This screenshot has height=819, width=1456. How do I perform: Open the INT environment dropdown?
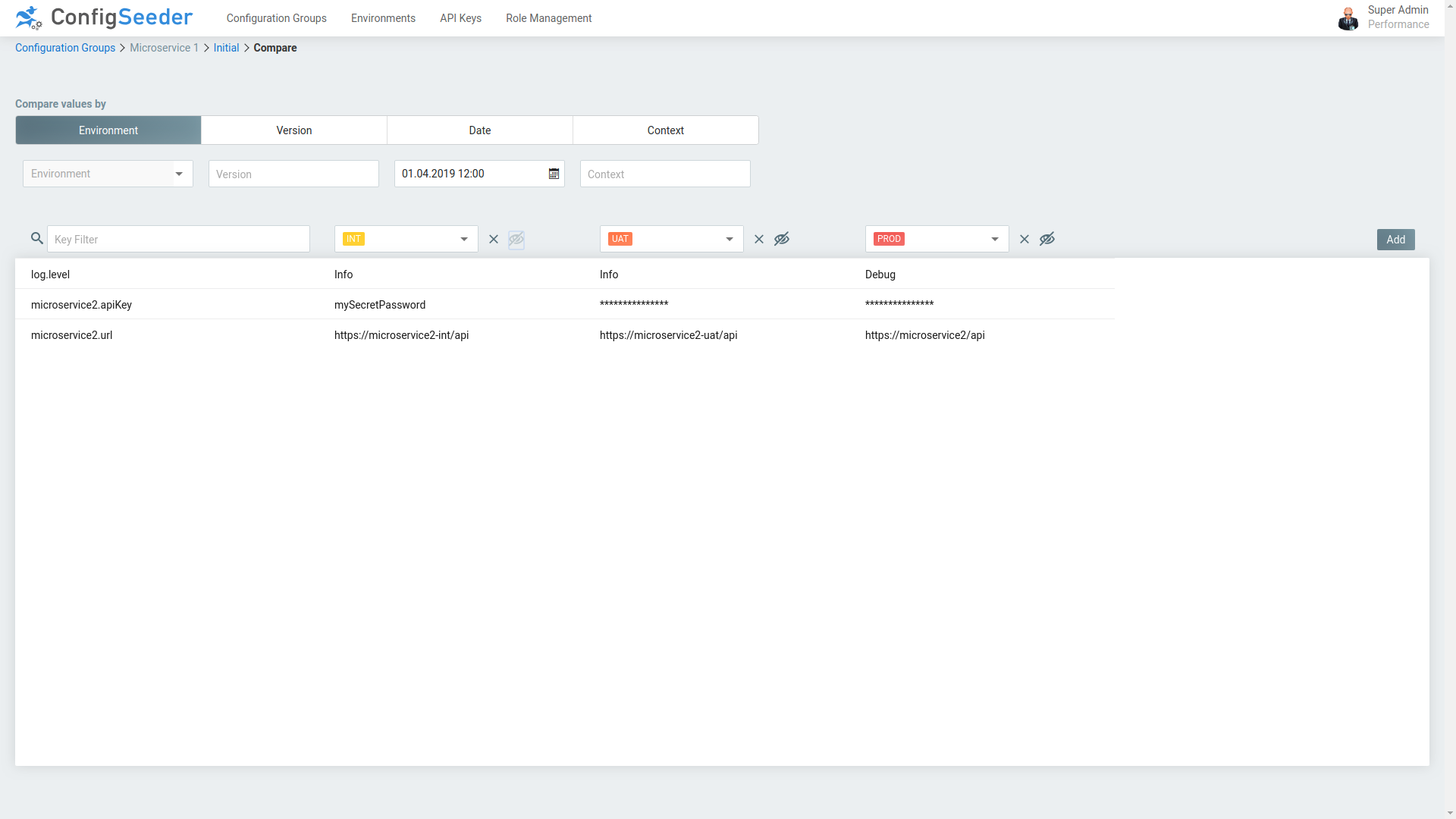coord(463,239)
